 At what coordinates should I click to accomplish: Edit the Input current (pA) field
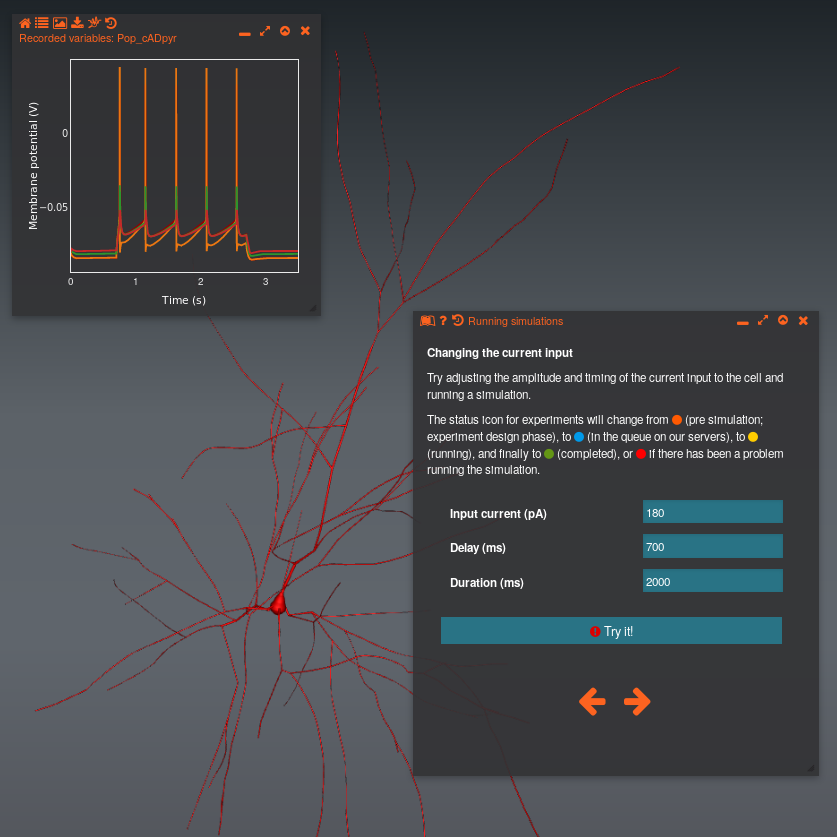713,511
